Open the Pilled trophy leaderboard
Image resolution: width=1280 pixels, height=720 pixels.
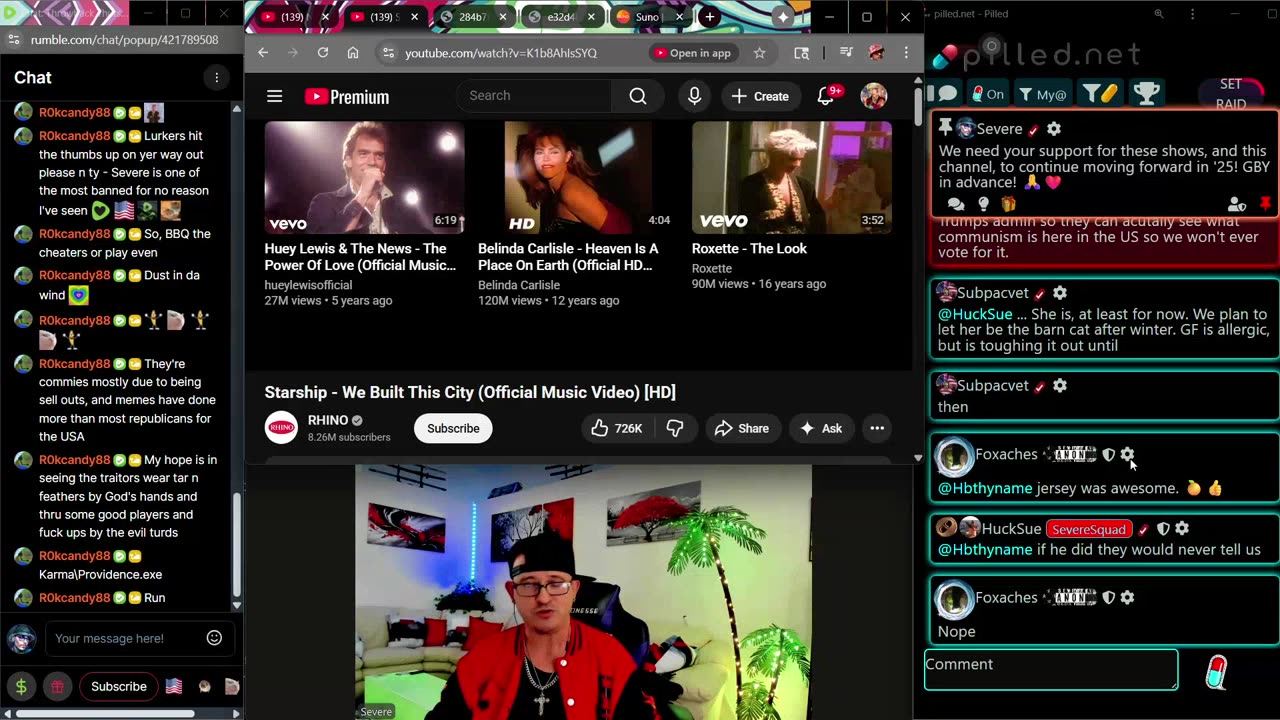click(x=1146, y=94)
